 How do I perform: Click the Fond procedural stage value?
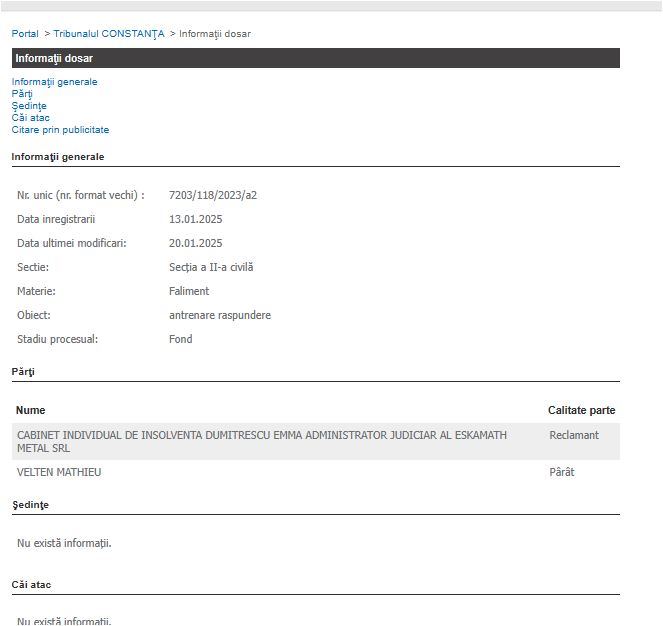(181, 339)
